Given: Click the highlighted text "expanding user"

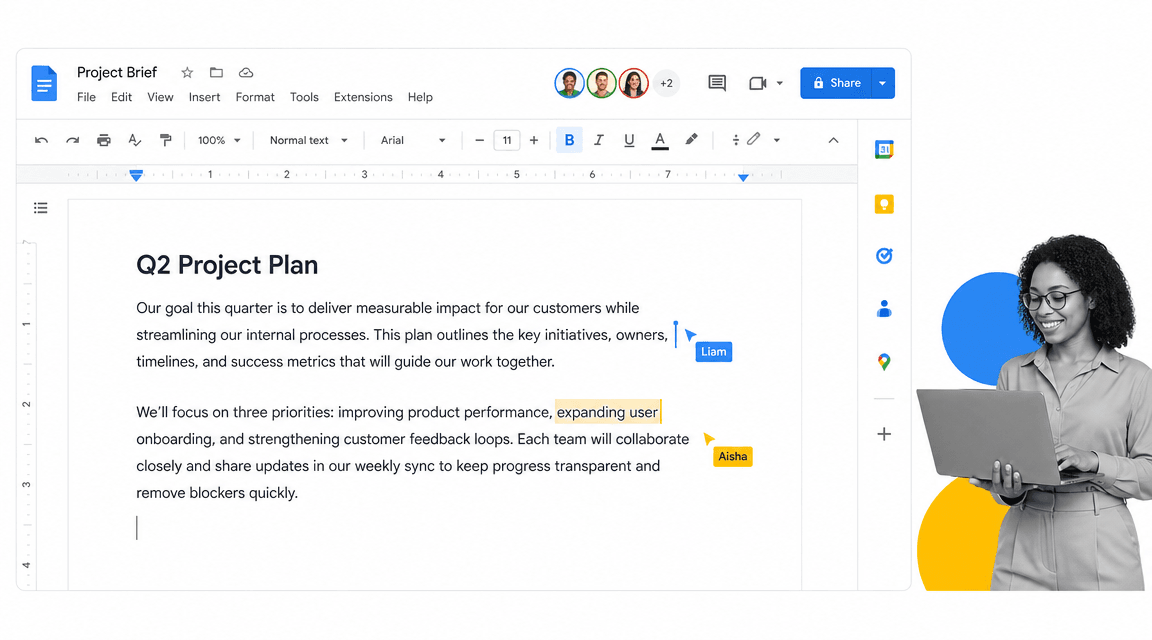Looking at the screenshot, I should tap(608, 412).
